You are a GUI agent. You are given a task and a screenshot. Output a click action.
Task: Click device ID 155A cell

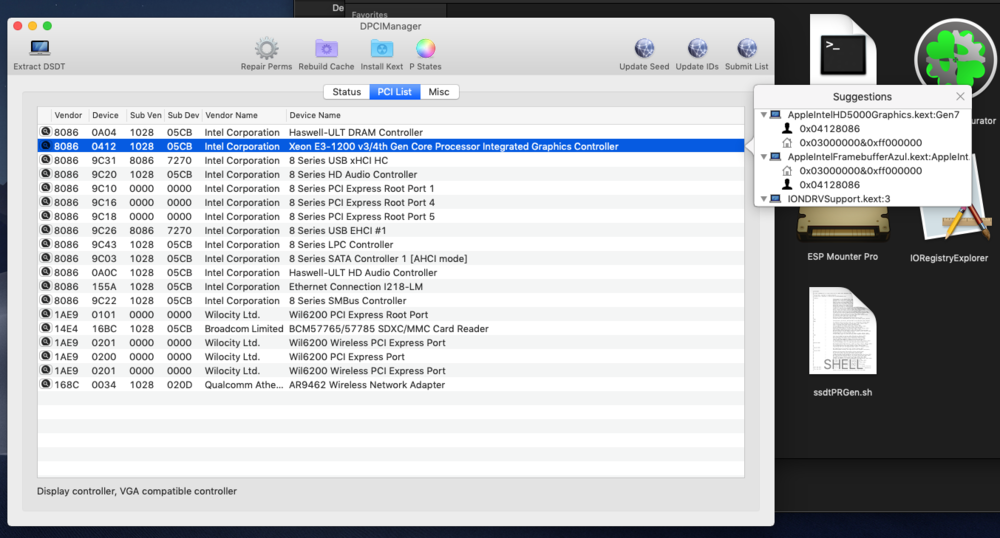click(103, 287)
